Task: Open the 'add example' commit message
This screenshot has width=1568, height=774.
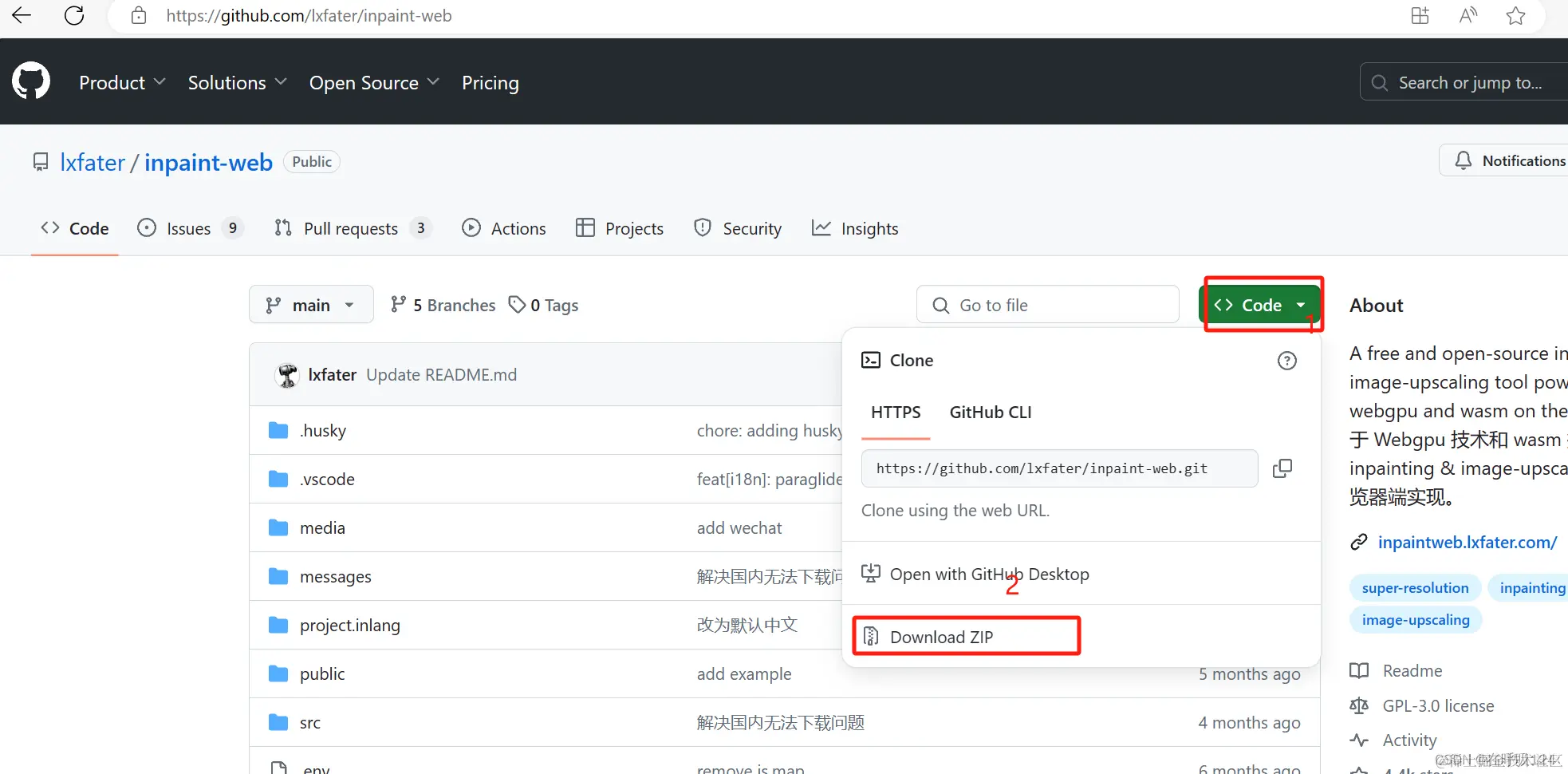Action: coord(744,674)
